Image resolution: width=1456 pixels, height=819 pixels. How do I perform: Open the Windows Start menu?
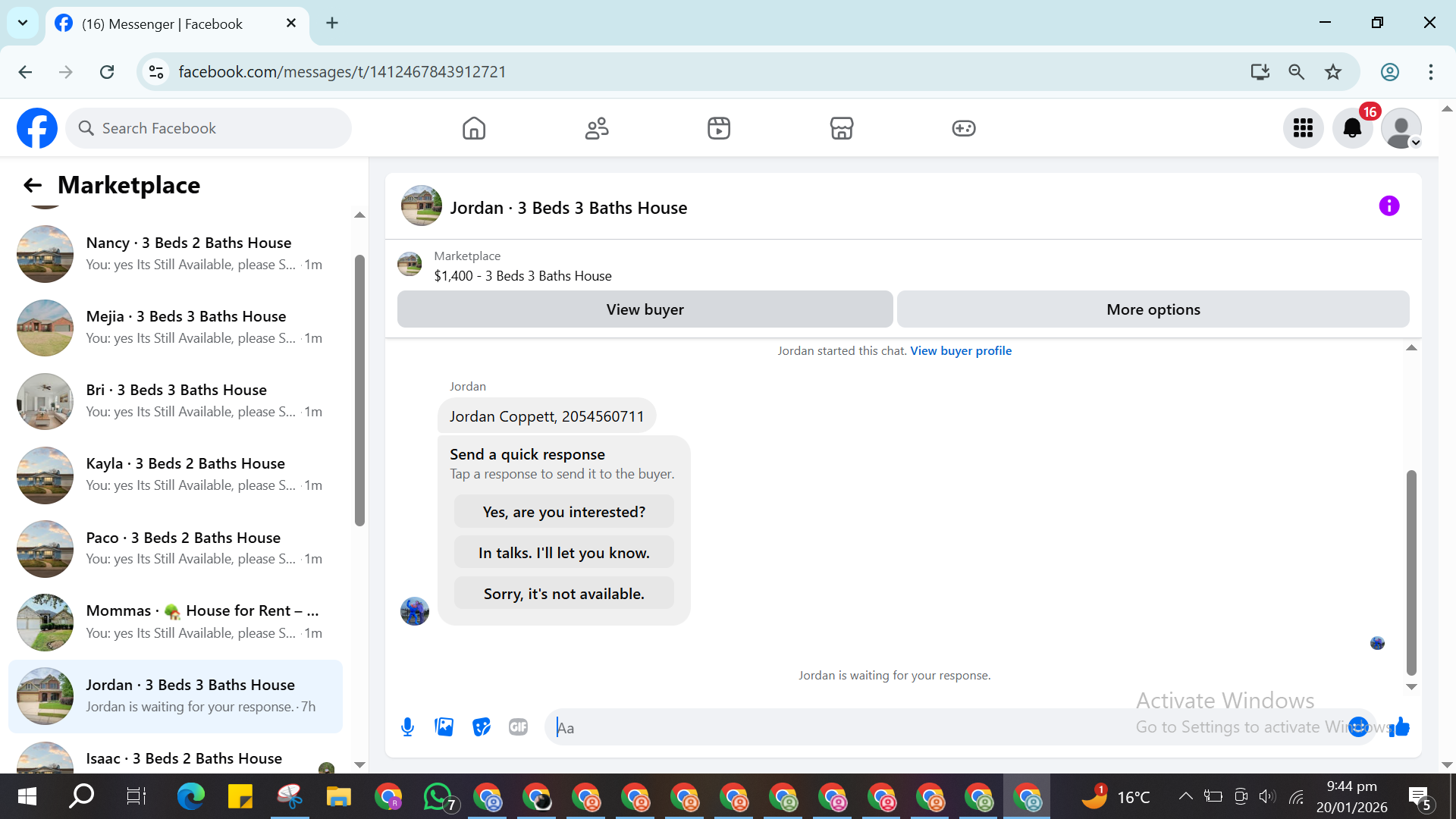point(27,797)
